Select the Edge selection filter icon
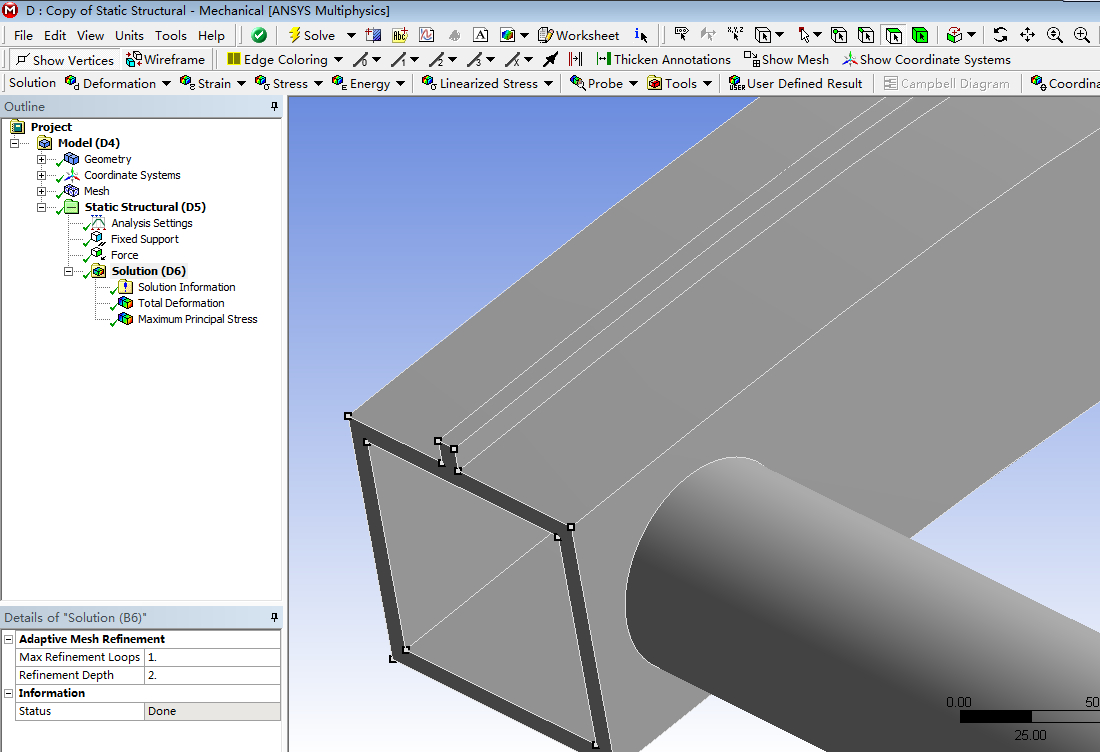The image size is (1100, 752). coord(866,35)
